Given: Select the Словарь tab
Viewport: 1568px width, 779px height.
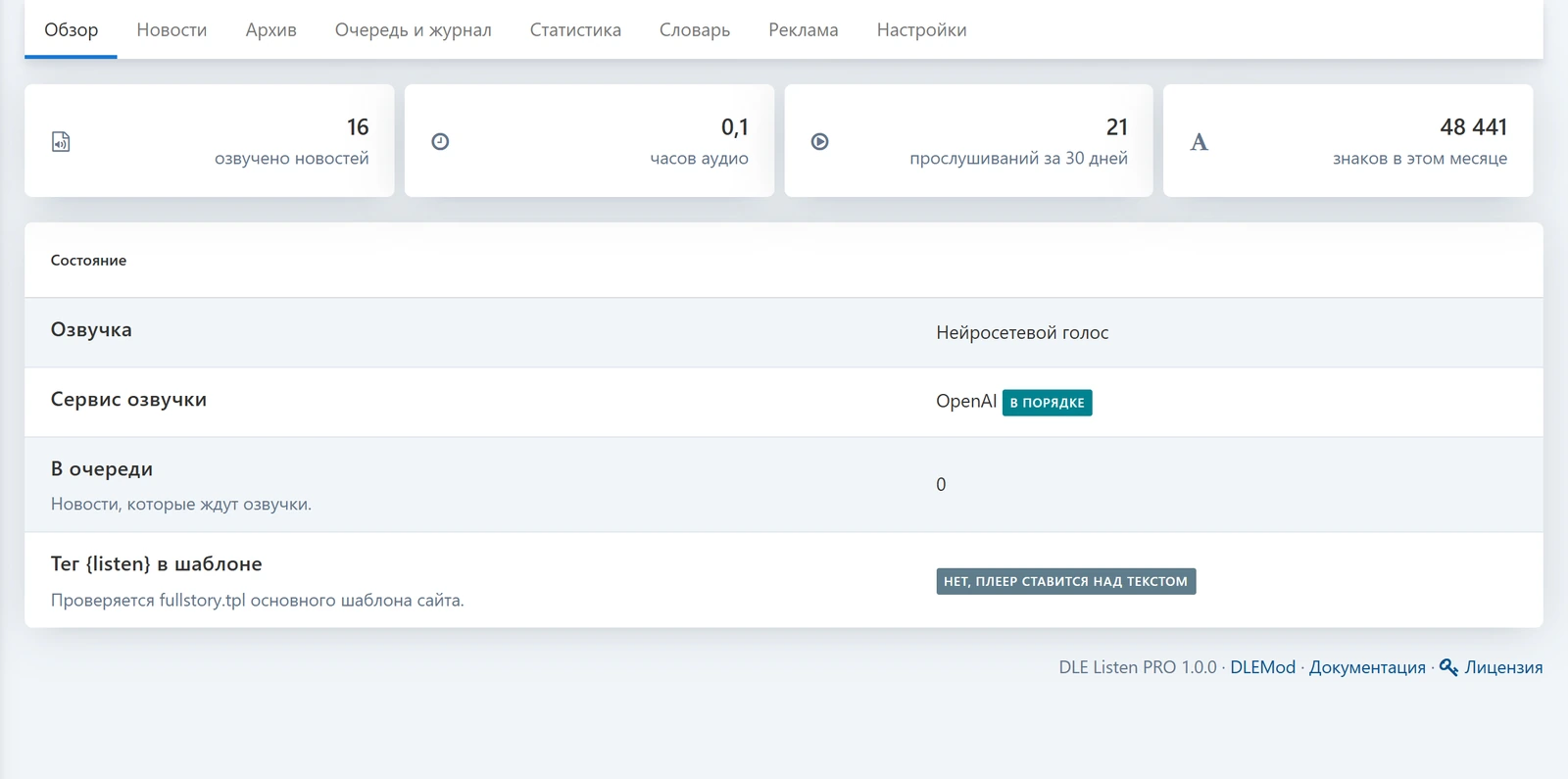Looking at the screenshot, I should [x=695, y=30].
